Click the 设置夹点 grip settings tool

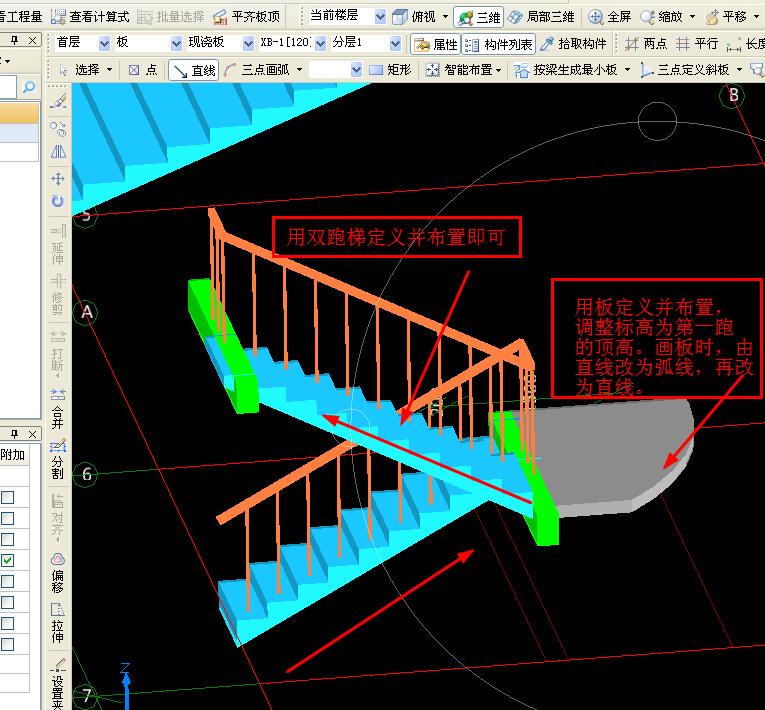tap(58, 683)
